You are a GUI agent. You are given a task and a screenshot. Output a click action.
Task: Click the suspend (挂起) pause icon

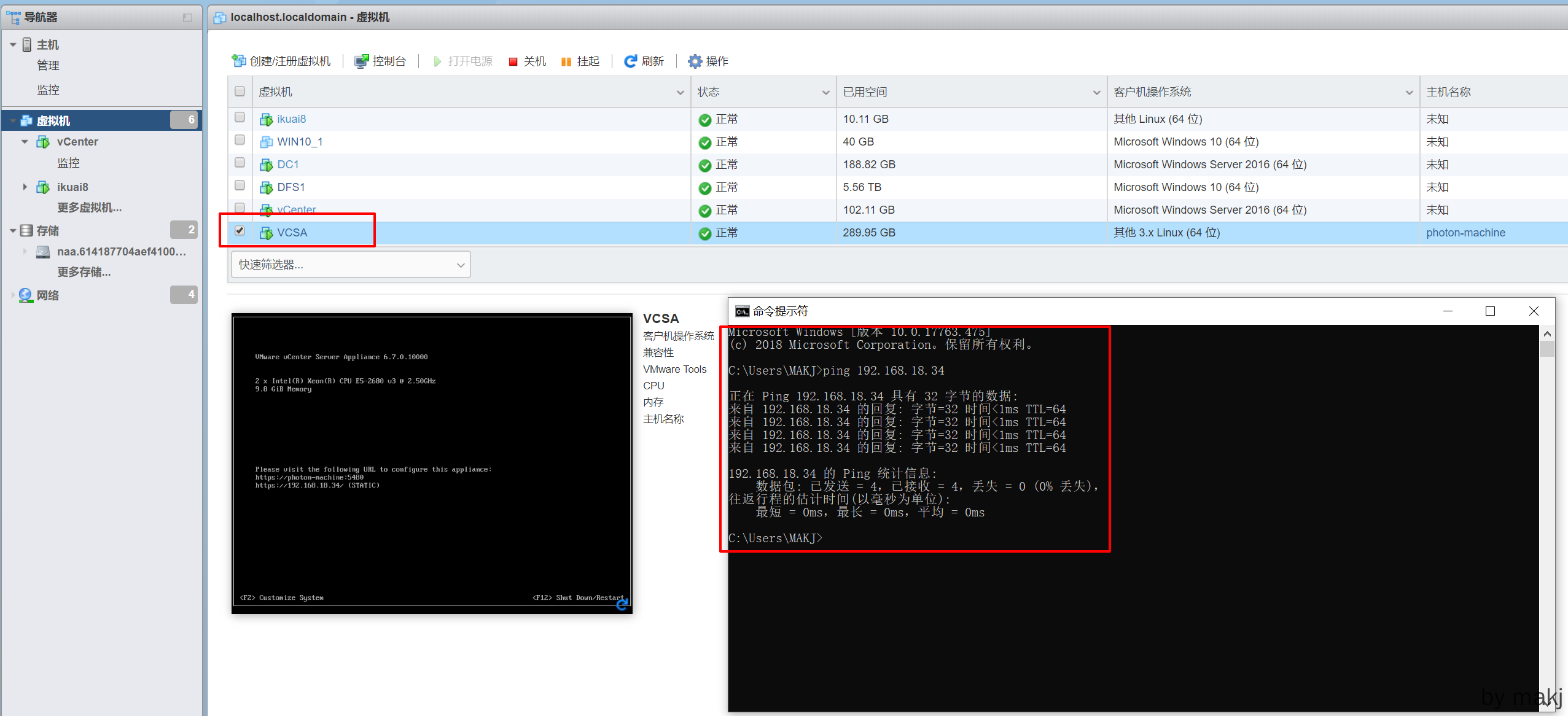point(566,61)
